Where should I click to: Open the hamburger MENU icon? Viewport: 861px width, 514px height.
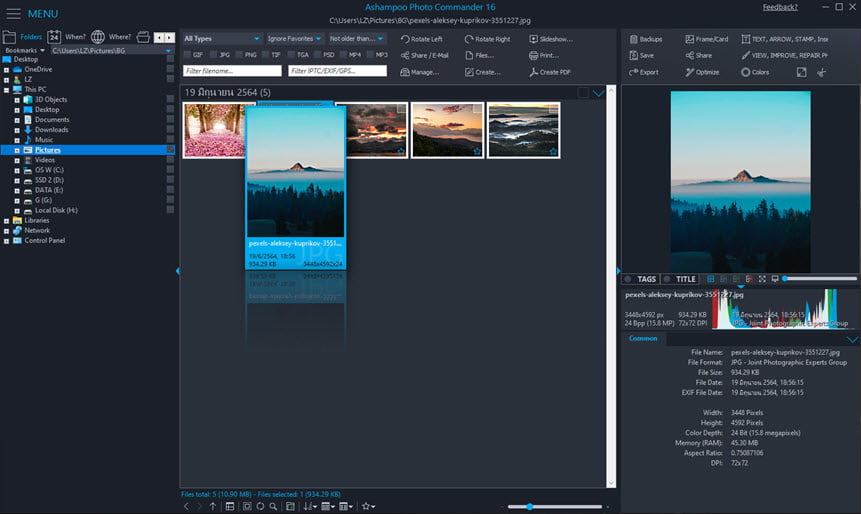point(13,13)
